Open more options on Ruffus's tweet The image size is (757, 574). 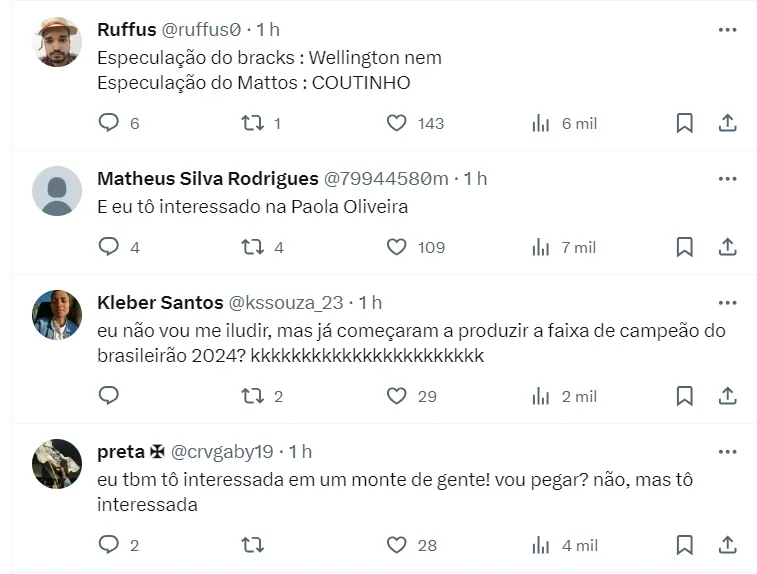[x=727, y=30]
